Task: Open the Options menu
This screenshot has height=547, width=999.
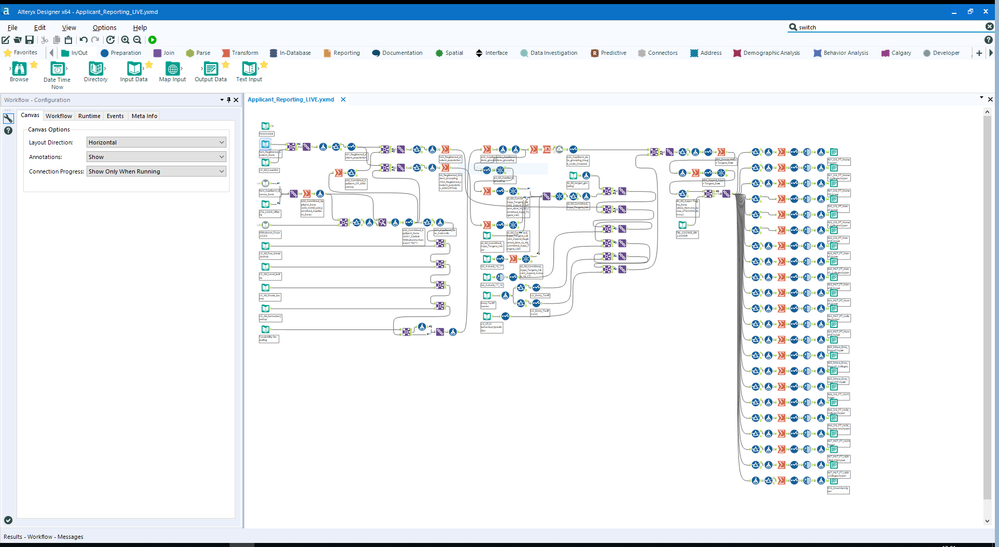Action: [104, 27]
